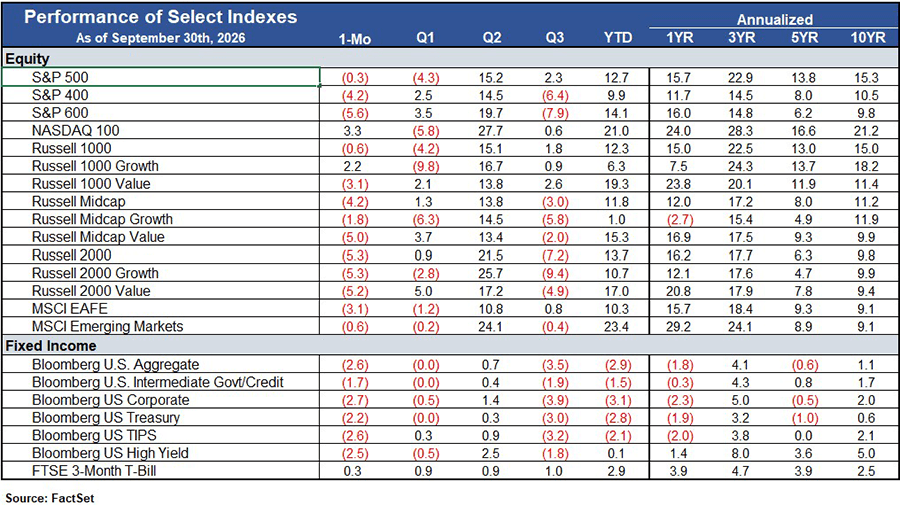Click Russell 2000 Value 1YR value 20.8
Viewport: 900px width, 505px height.
click(678, 291)
